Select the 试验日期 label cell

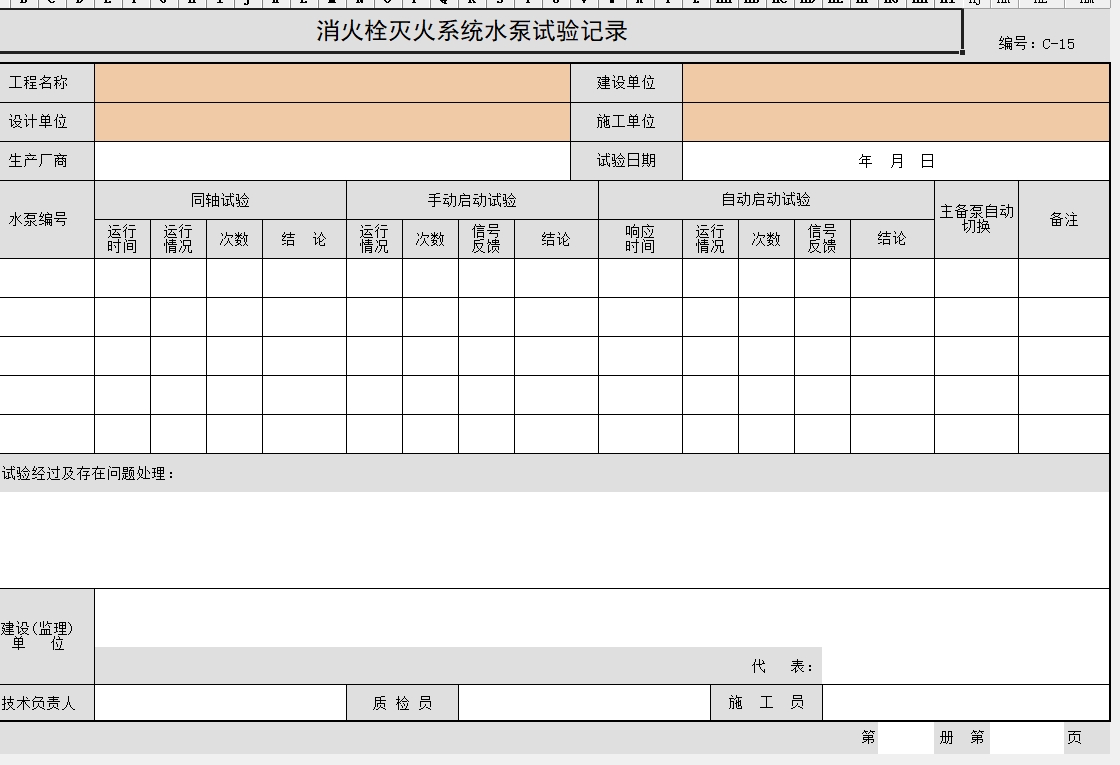626,161
